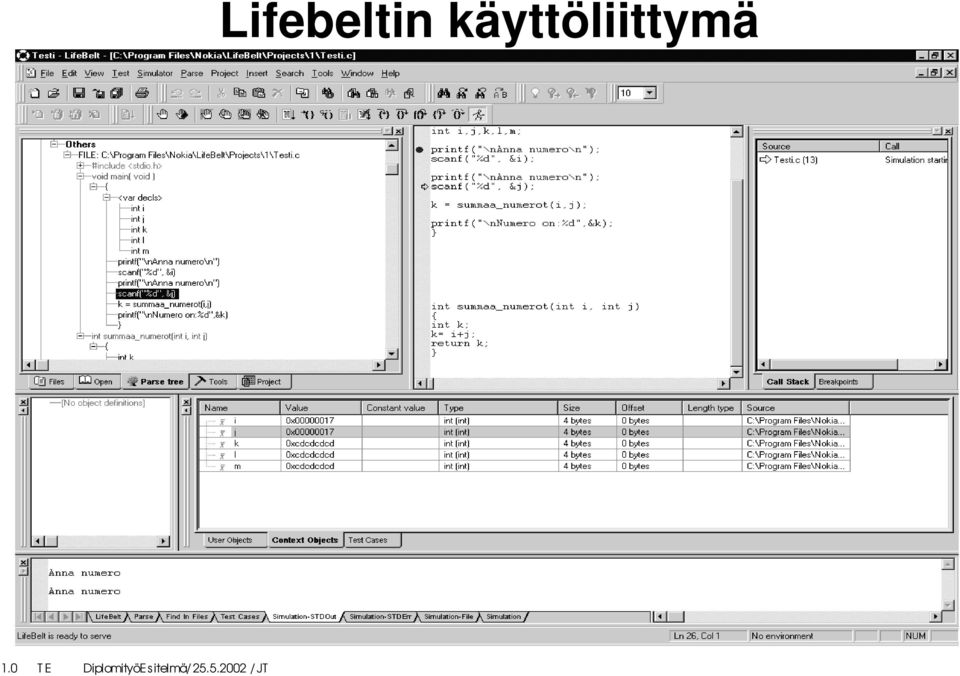Open the Window menu

coord(357,73)
